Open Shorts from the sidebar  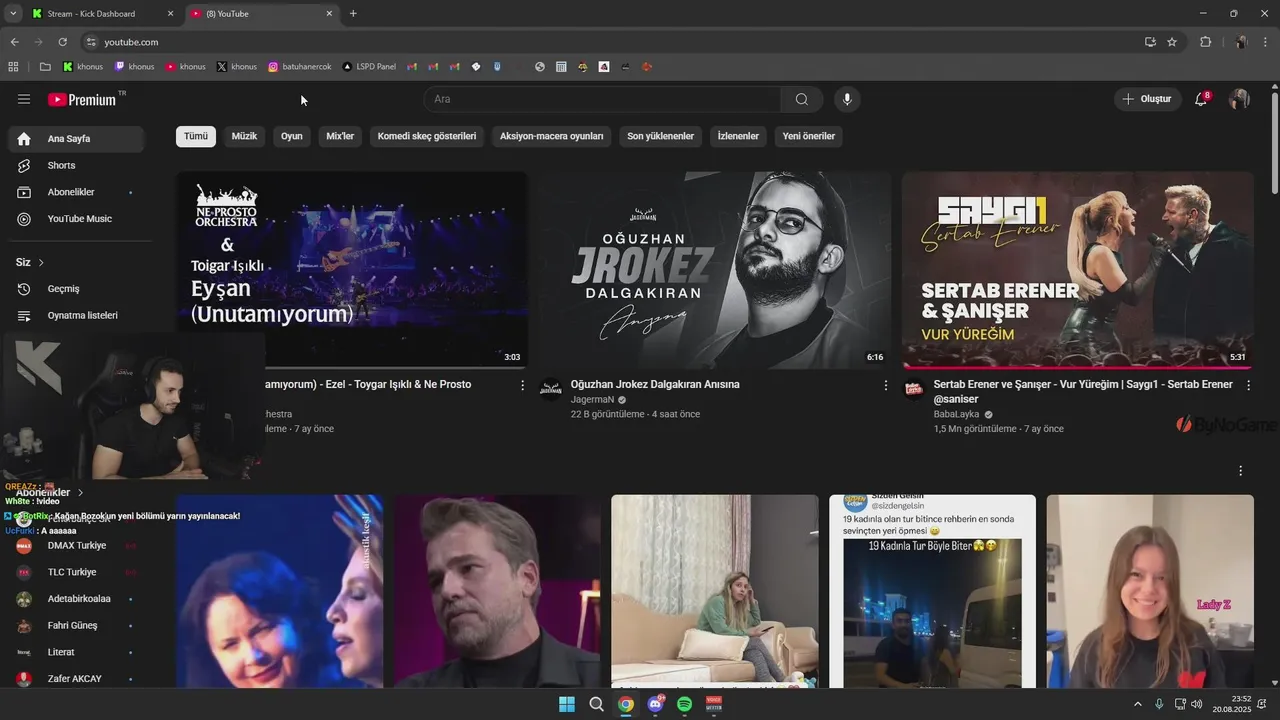(x=76, y=165)
